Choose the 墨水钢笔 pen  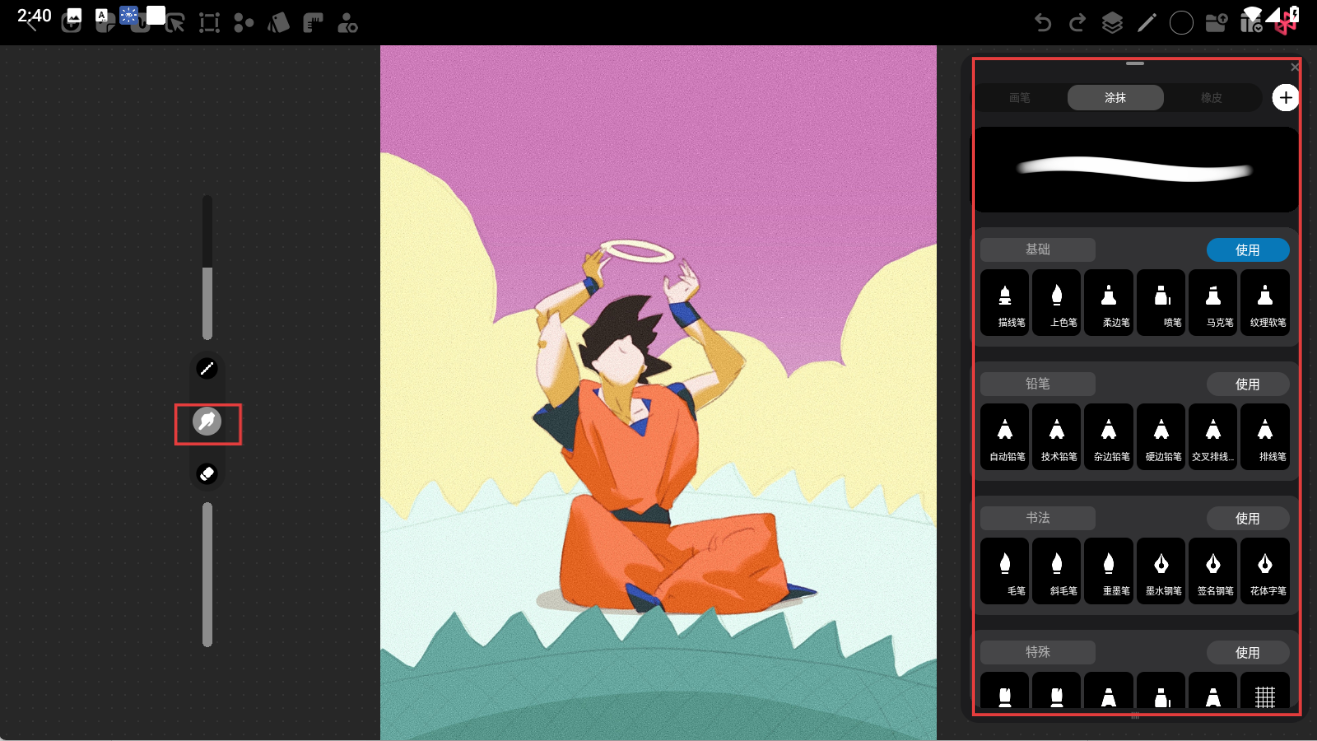tap(1161, 571)
